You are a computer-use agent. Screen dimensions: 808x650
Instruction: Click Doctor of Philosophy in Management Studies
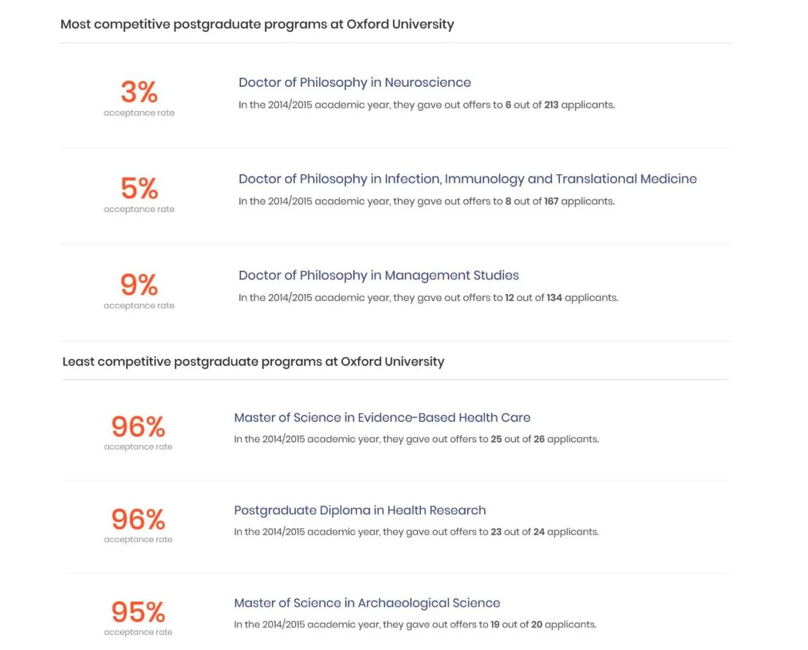[x=378, y=275]
